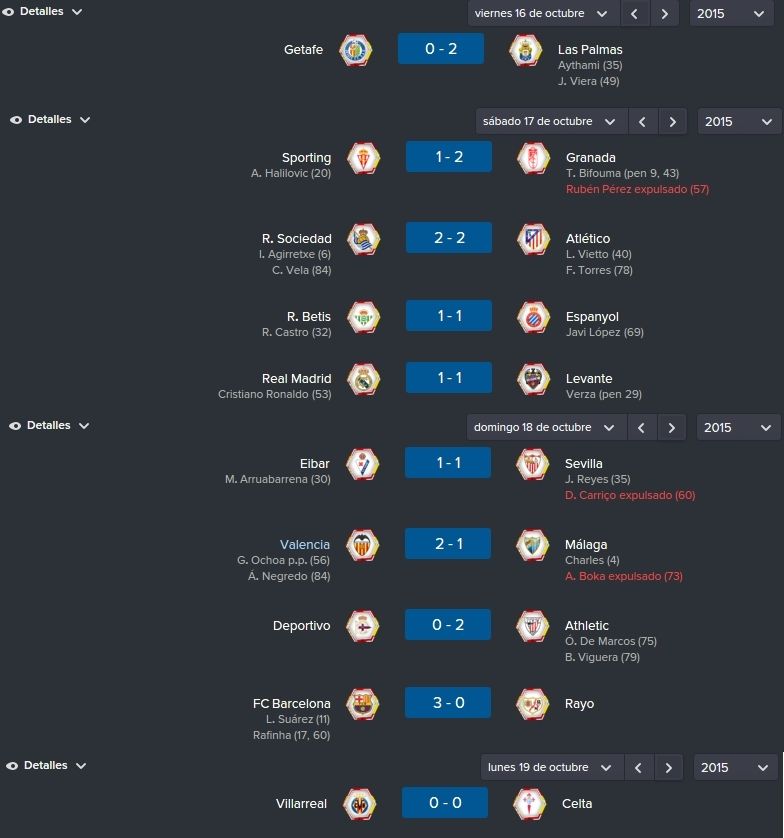Open the lunes 19 de octubre date selector
The height and width of the screenshot is (838, 784).
[x=552, y=768]
